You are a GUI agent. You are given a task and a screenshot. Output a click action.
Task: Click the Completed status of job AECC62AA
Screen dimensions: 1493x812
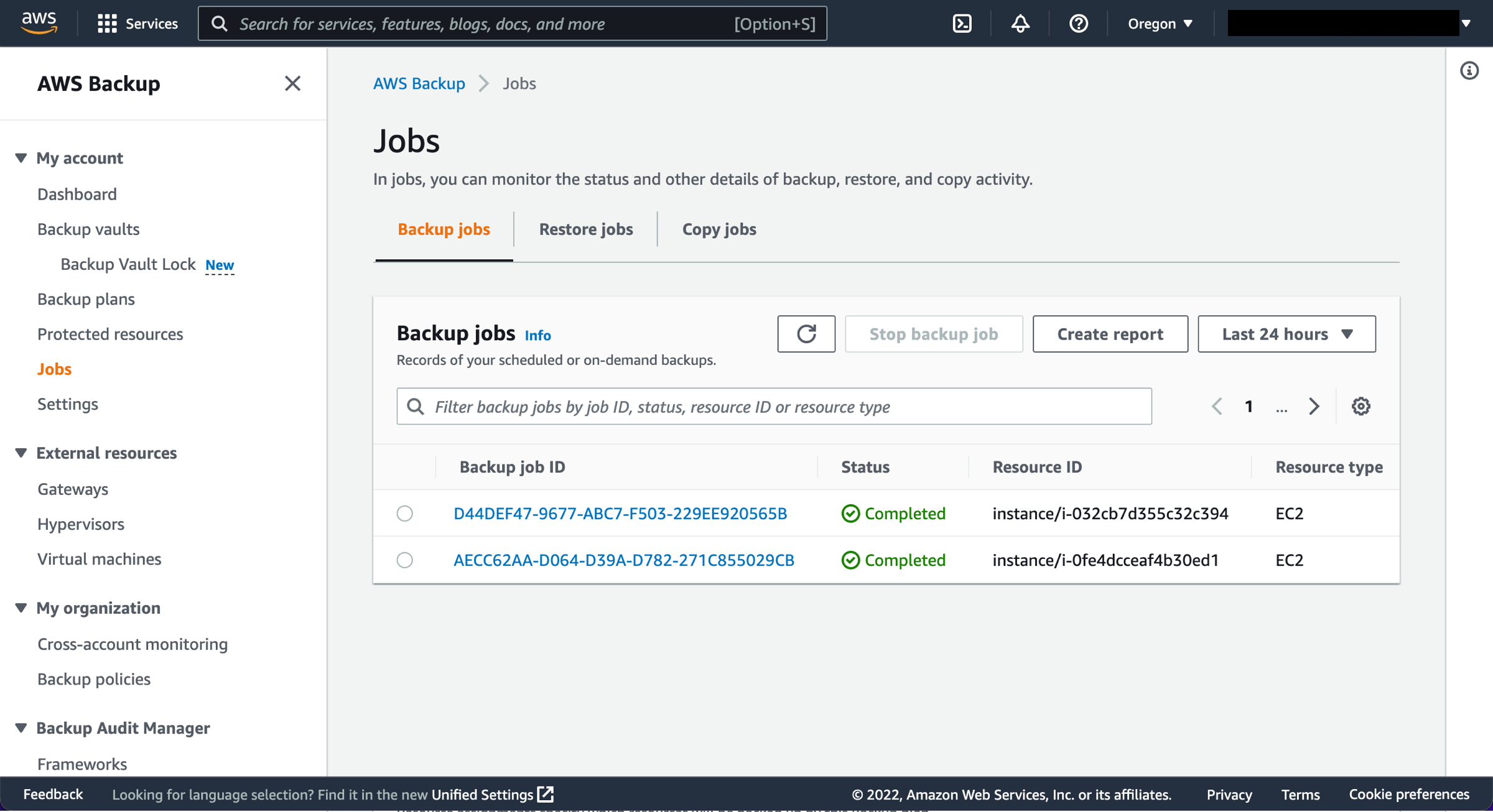point(893,560)
